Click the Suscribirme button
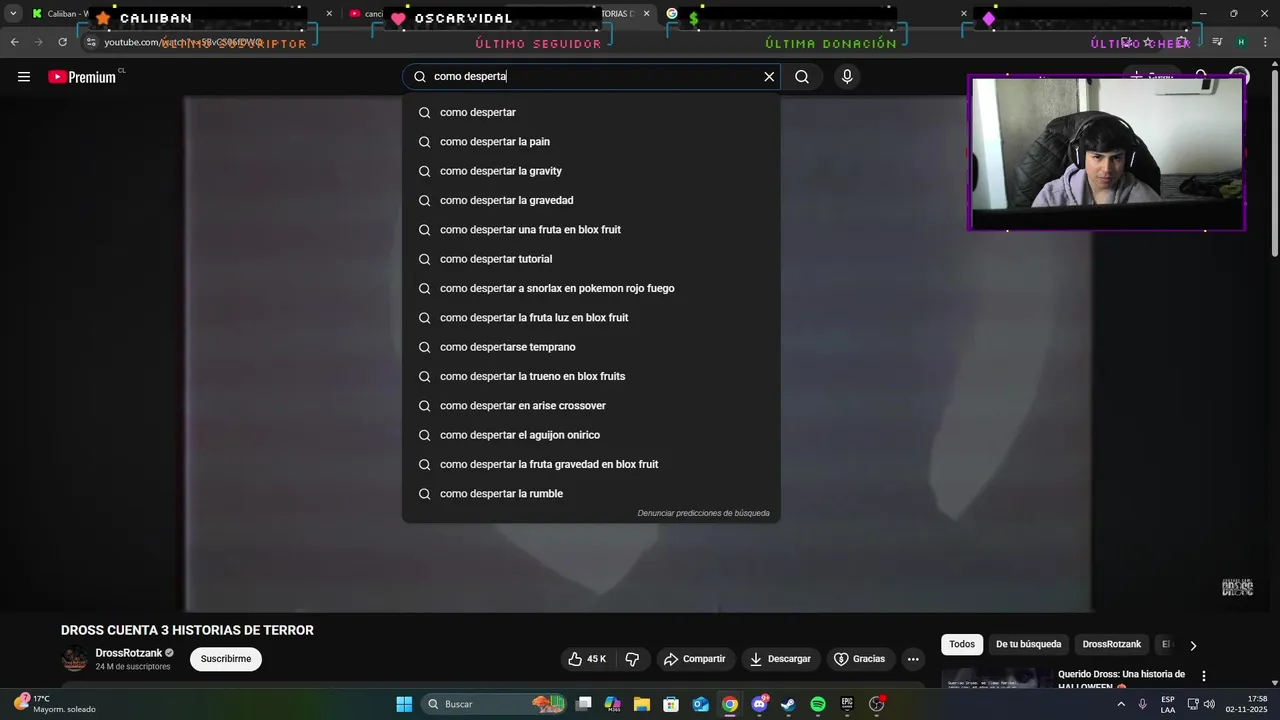Viewport: 1280px width, 720px height. pyautogui.click(x=226, y=659)
